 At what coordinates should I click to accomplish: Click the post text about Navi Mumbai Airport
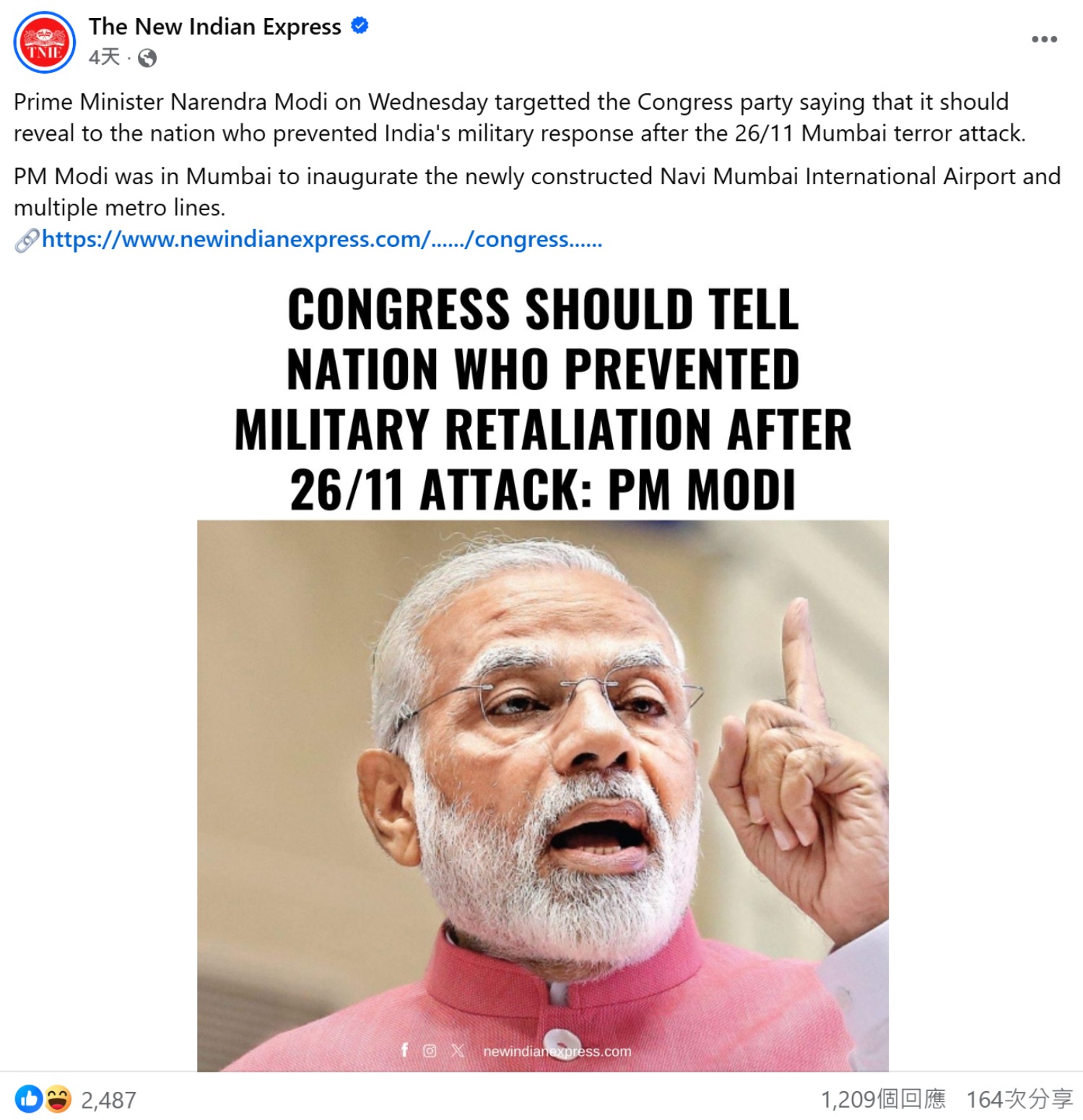tap(537, 192)
